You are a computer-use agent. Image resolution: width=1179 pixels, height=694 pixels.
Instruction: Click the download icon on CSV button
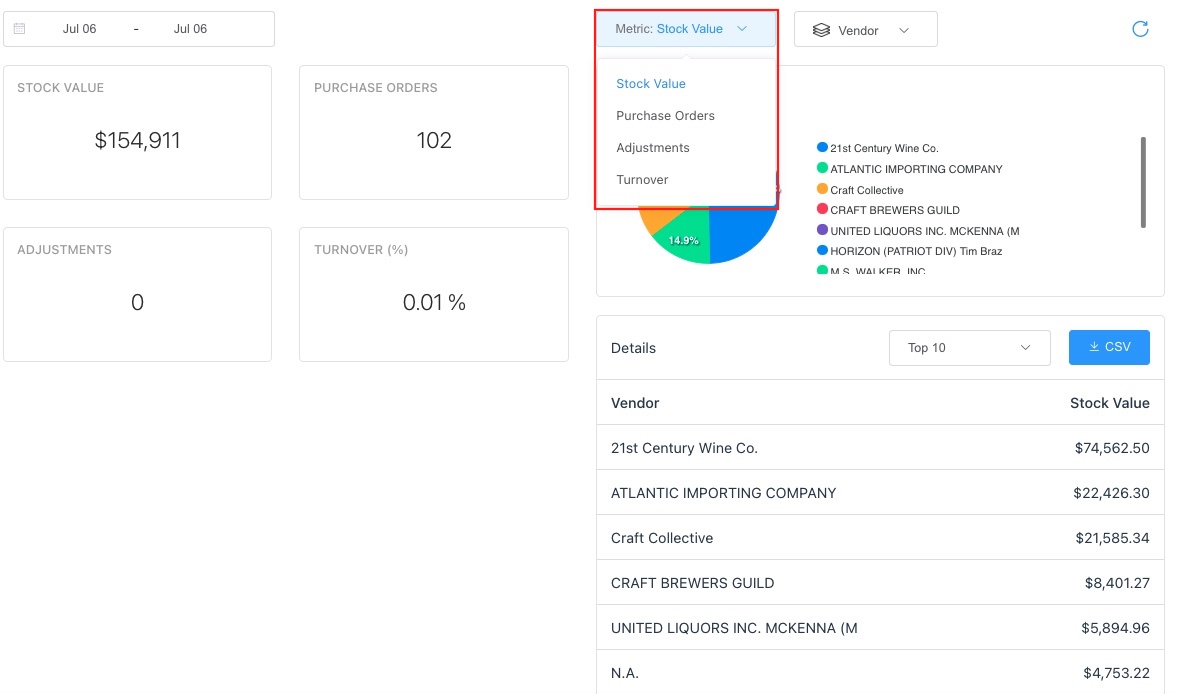(1094, 347)
